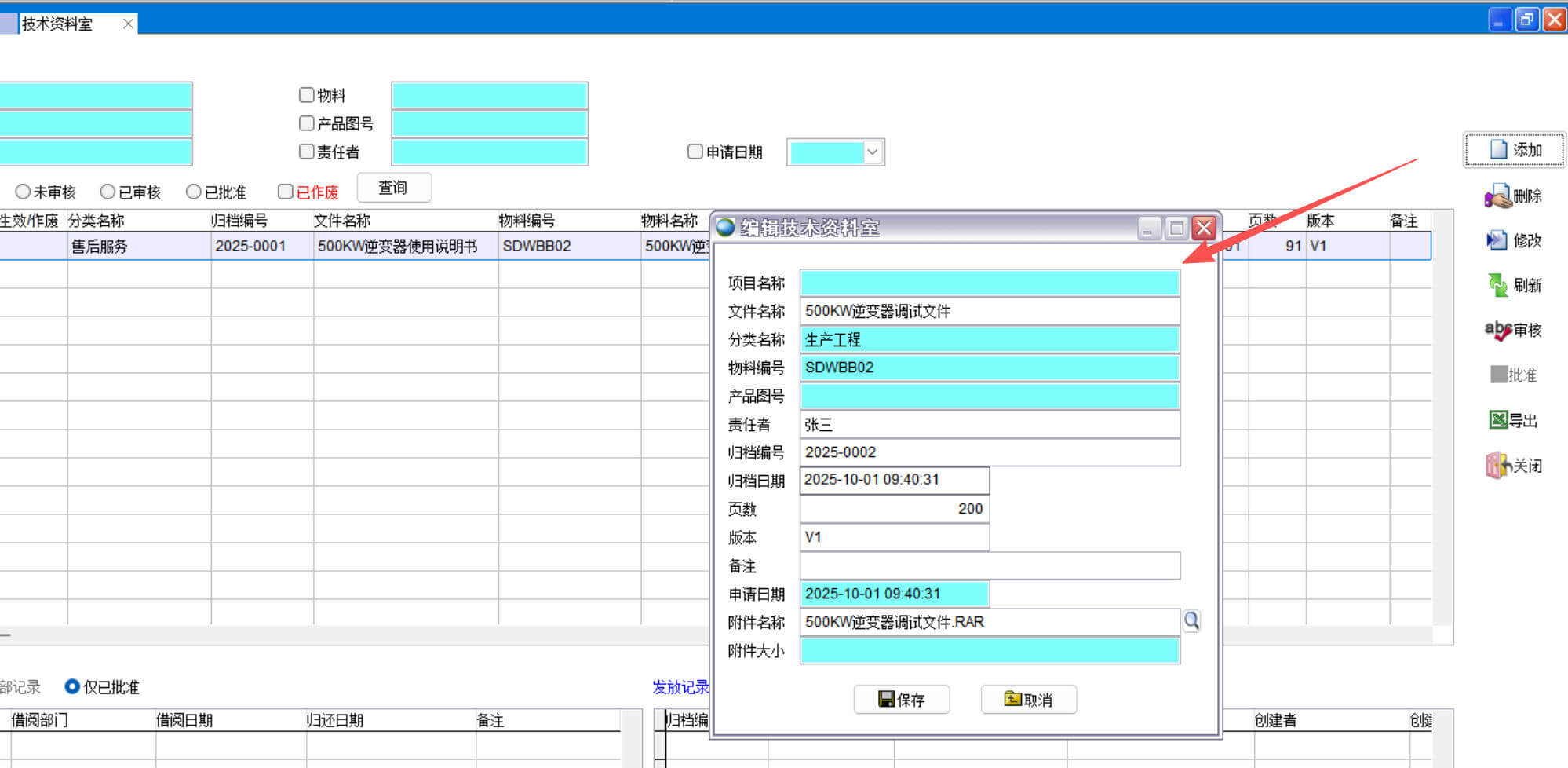Enable the 物料 checkbox filter
Viewport: 1568px width, 768px height.
(307, 95)
